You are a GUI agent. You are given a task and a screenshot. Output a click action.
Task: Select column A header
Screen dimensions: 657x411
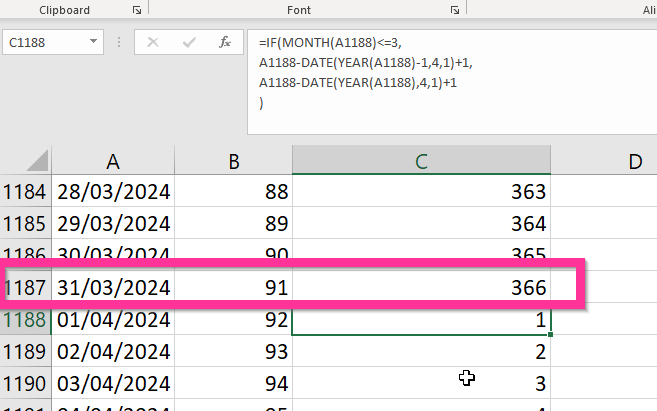113,161
